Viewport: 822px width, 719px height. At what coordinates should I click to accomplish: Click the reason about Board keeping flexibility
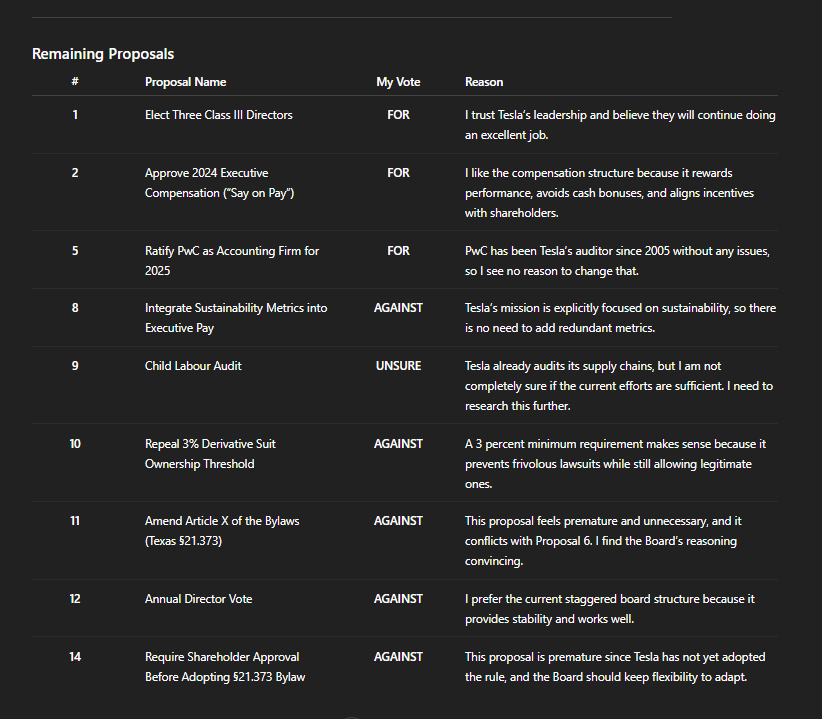[615, 667]
